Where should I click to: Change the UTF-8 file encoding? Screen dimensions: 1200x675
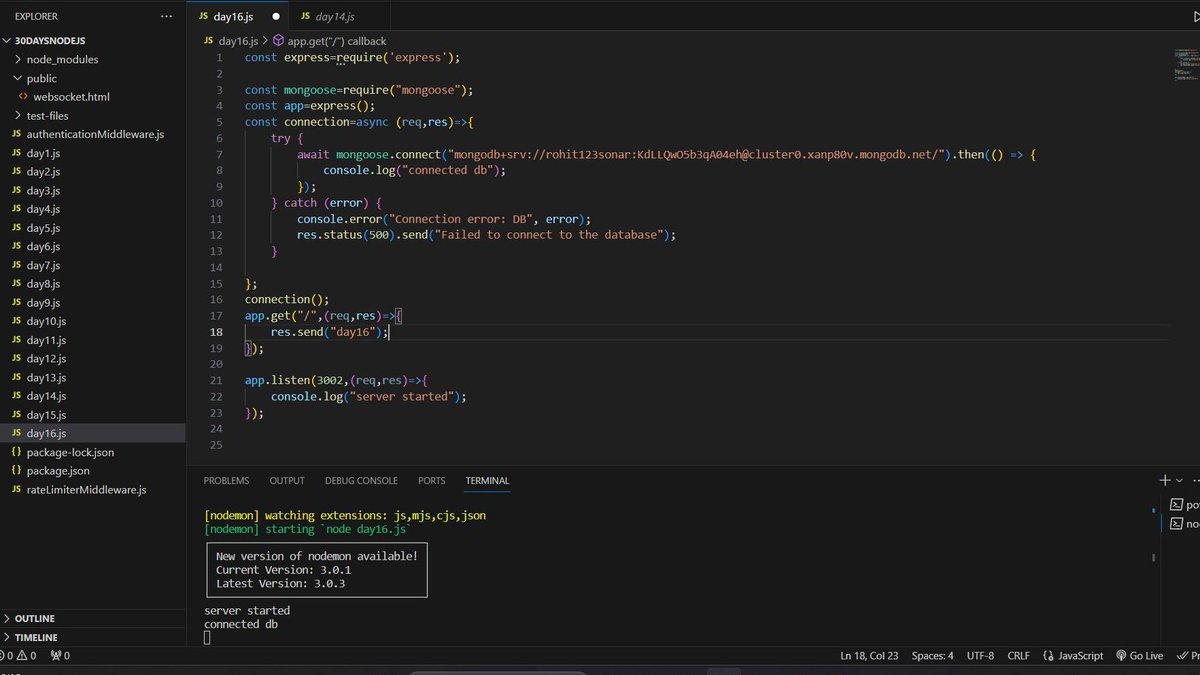(x=980, y=656)
